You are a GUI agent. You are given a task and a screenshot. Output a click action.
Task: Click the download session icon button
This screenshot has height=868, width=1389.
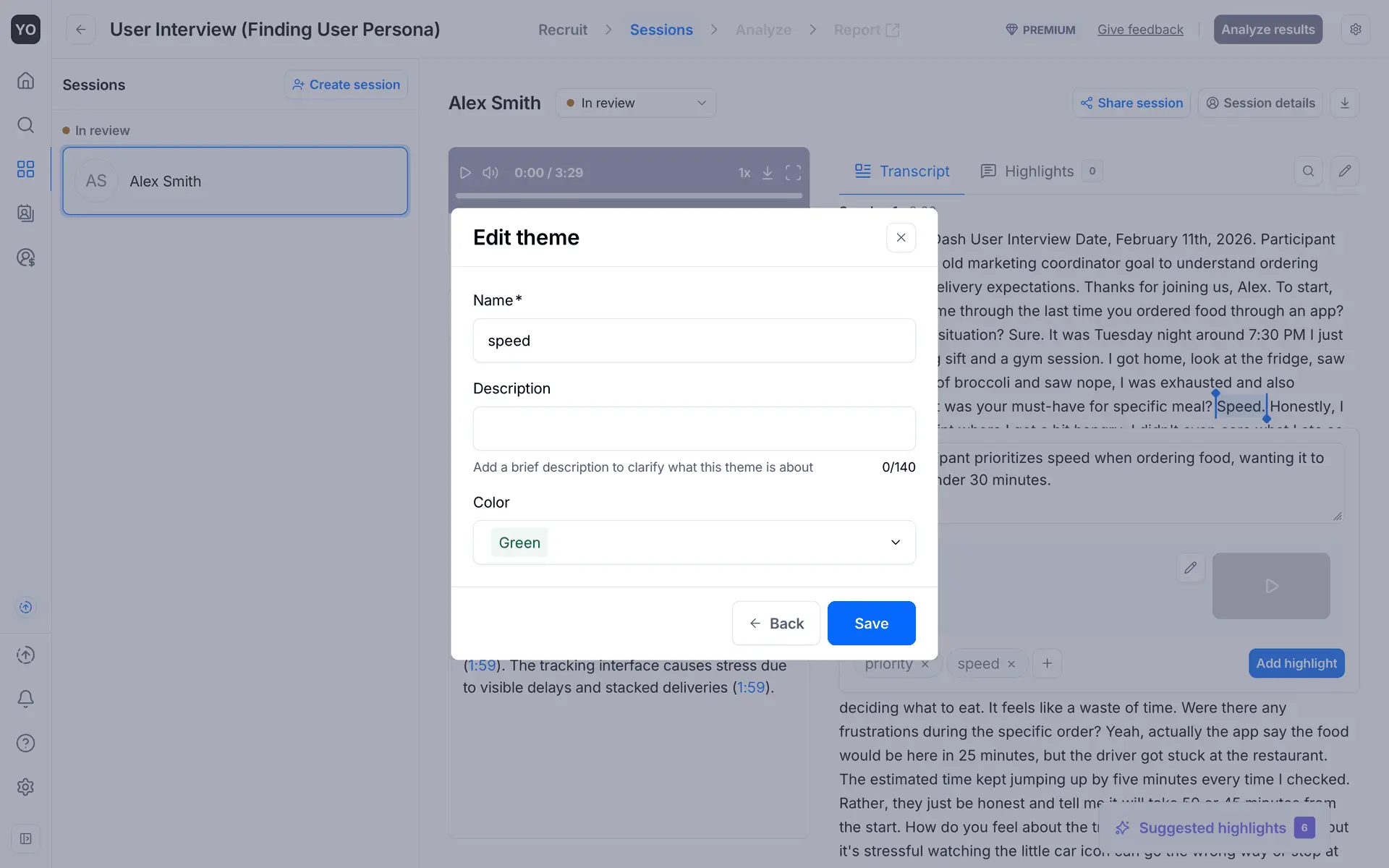(x=1344, y=103)
